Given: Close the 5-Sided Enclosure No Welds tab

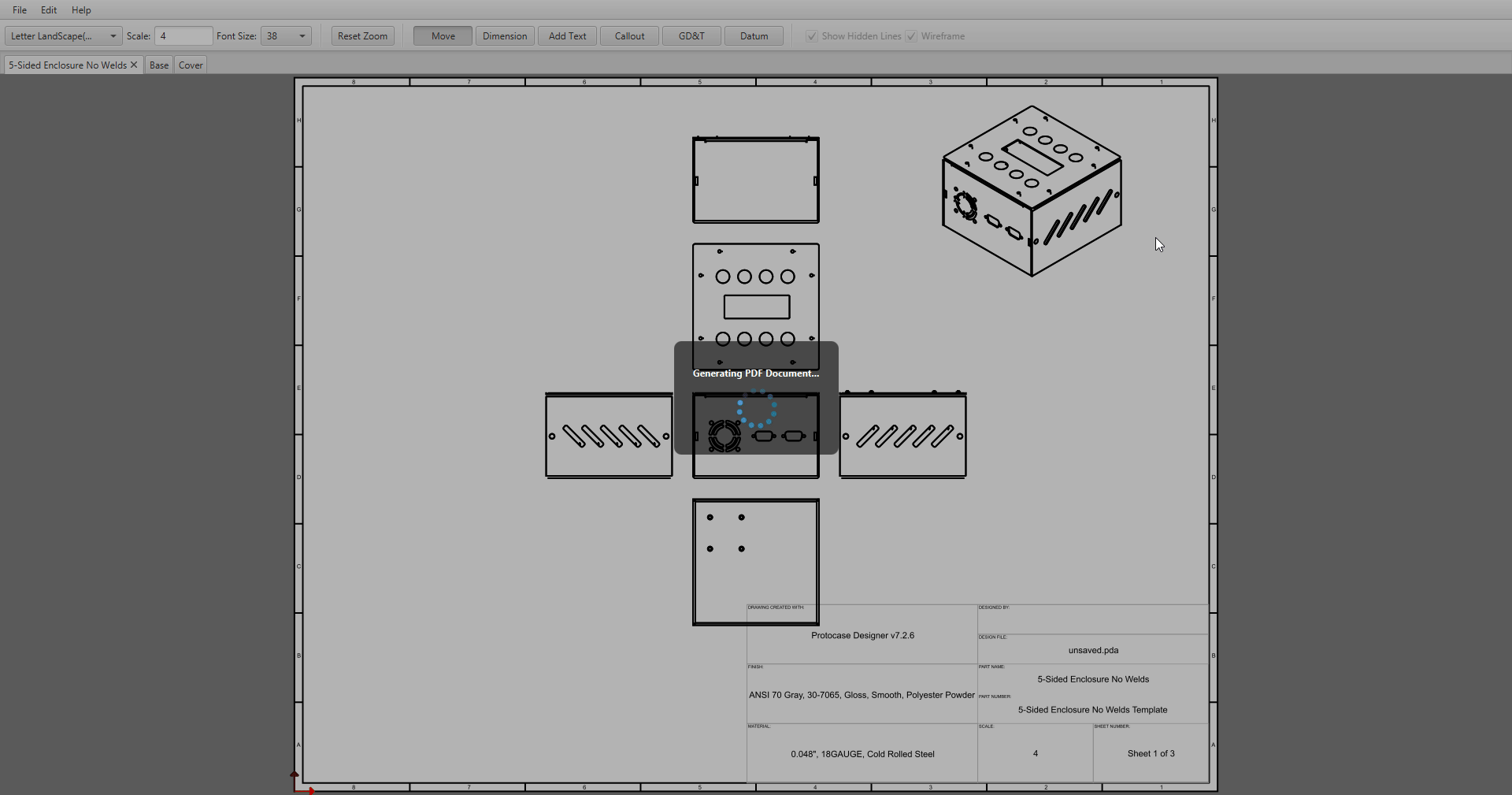Looking at the screenshot, I should tap(134, 65).
